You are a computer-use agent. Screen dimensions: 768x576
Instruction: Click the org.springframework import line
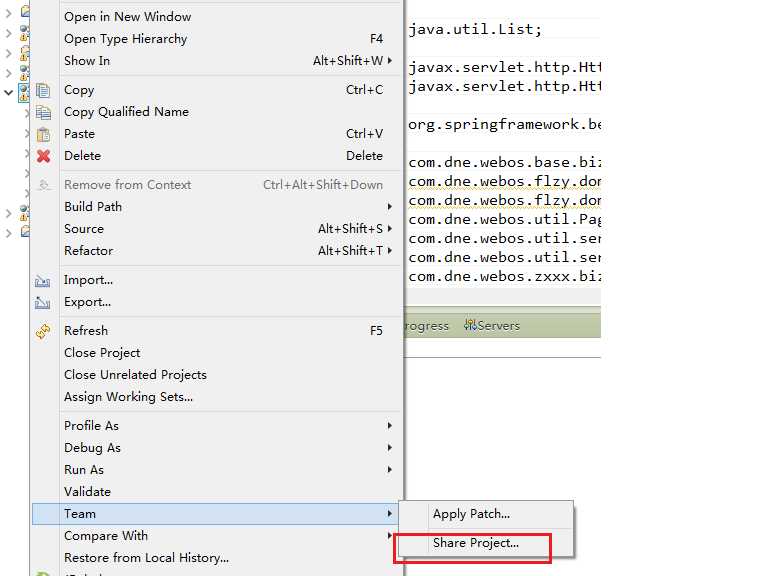[x=504, y=124]
